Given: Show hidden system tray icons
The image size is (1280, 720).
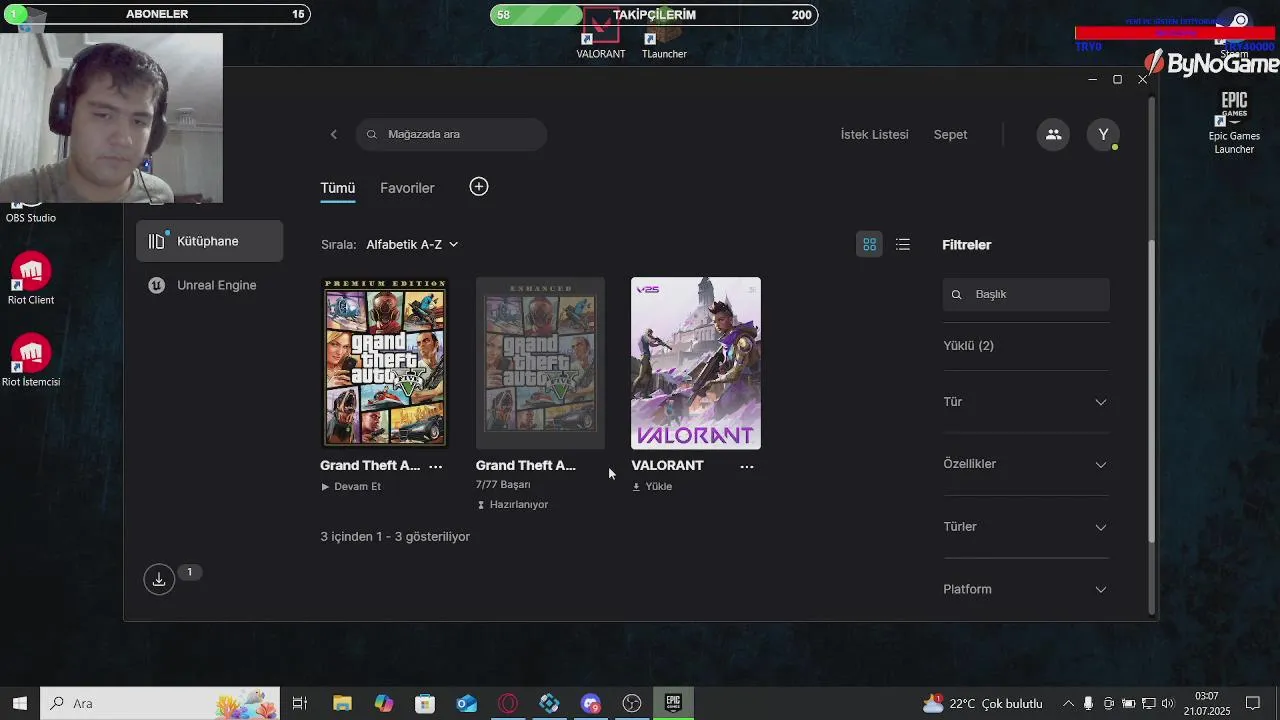Looking at the screenshot, I should point(1068,703).
